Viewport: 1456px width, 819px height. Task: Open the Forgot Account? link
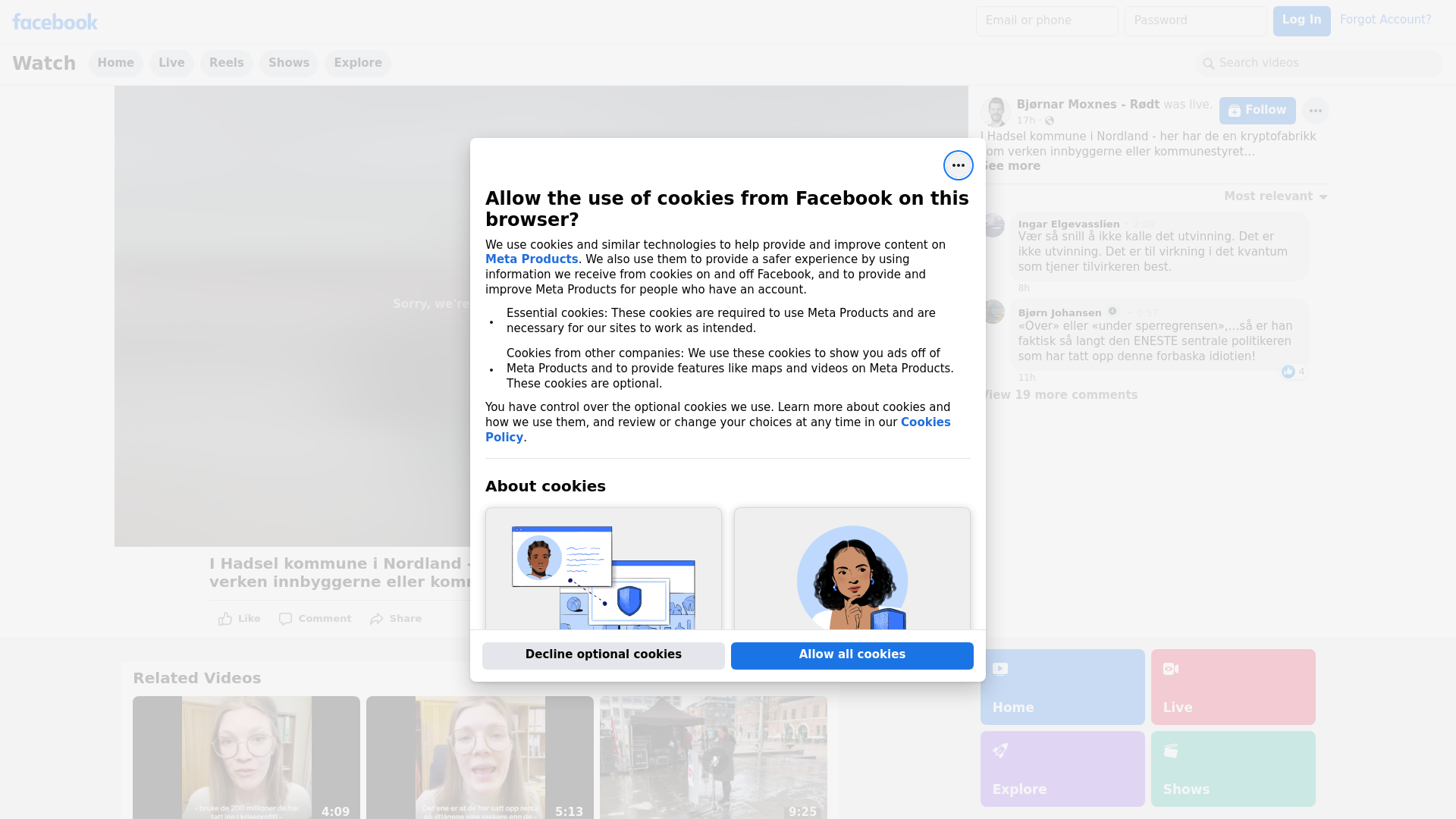(1385, 20)
